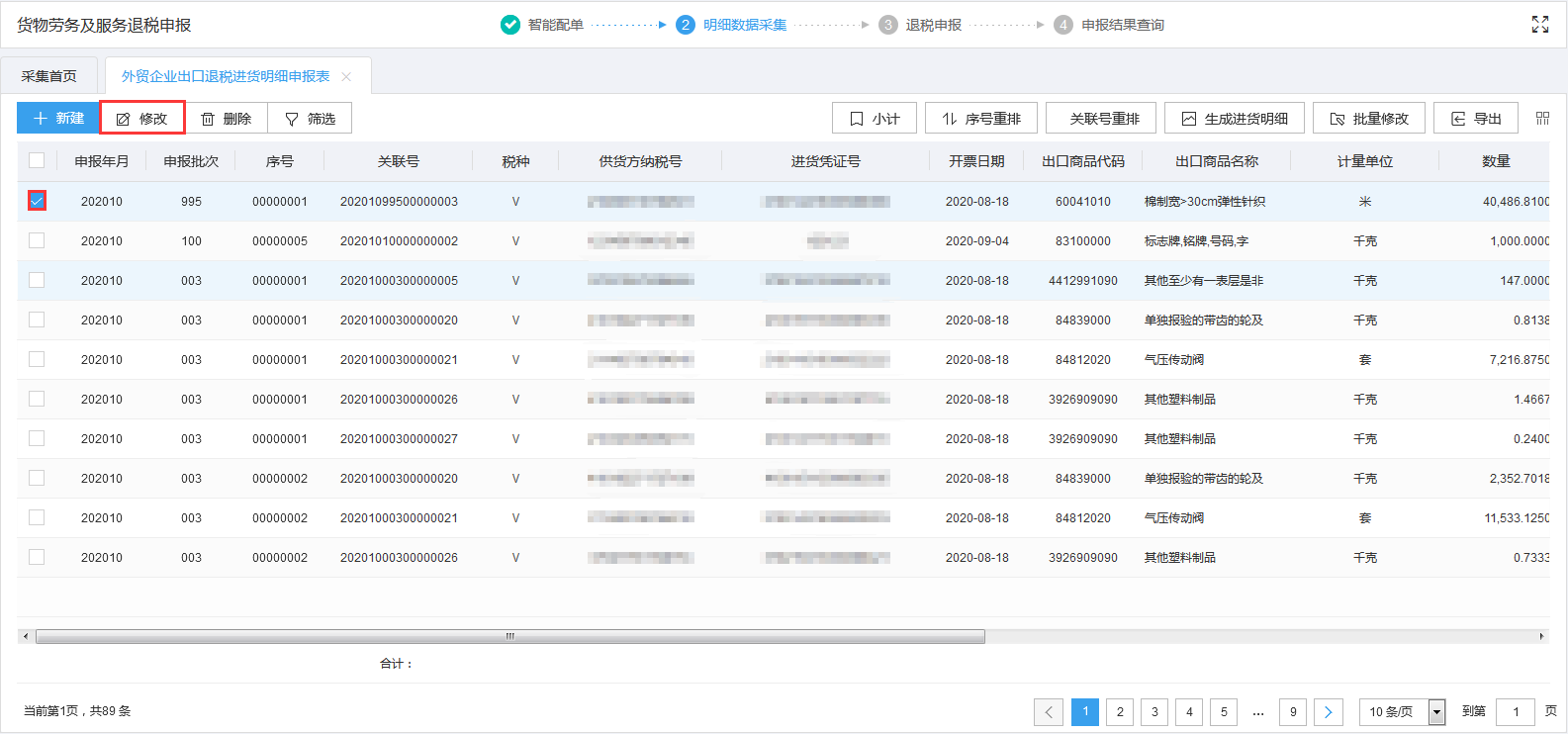This screenshot has width=1568, height=734.
Task: Check the row with 关联号 20201010000000002
Action: click(x=37, y=240)
